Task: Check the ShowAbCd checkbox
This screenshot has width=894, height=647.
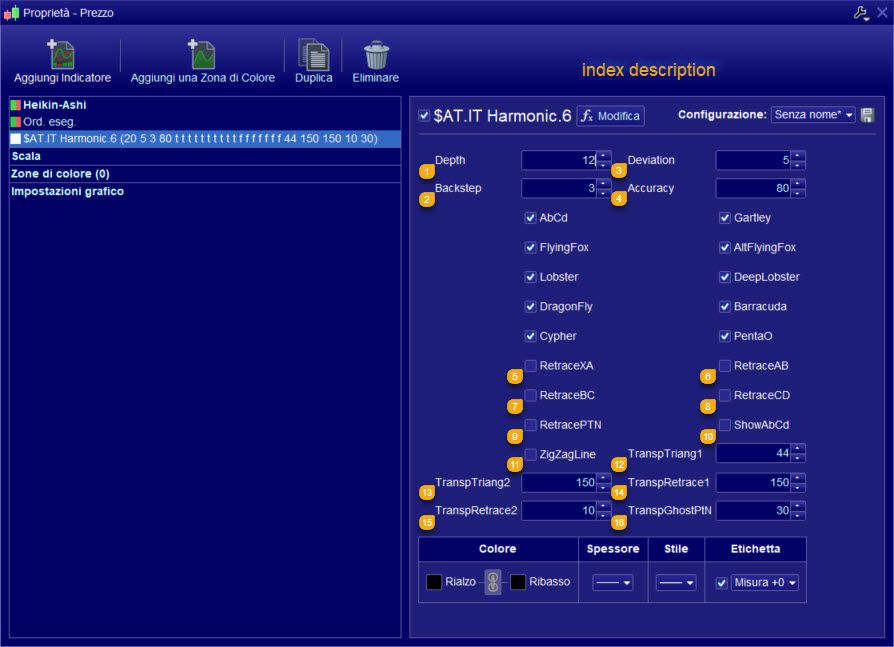Action: (725, 425)
